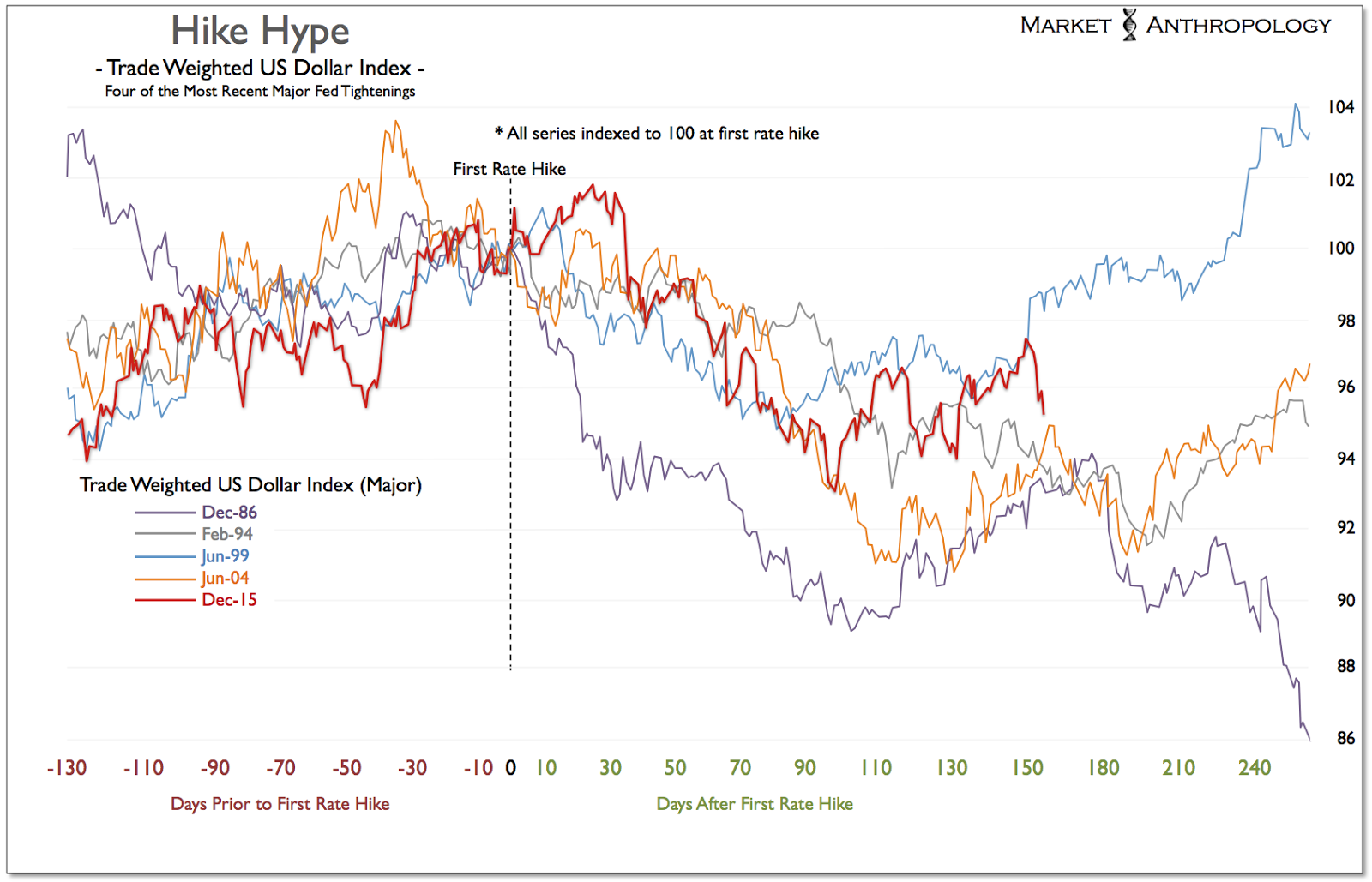
Task: Click the Hike Hype chart title
Action: coord(260,32)
